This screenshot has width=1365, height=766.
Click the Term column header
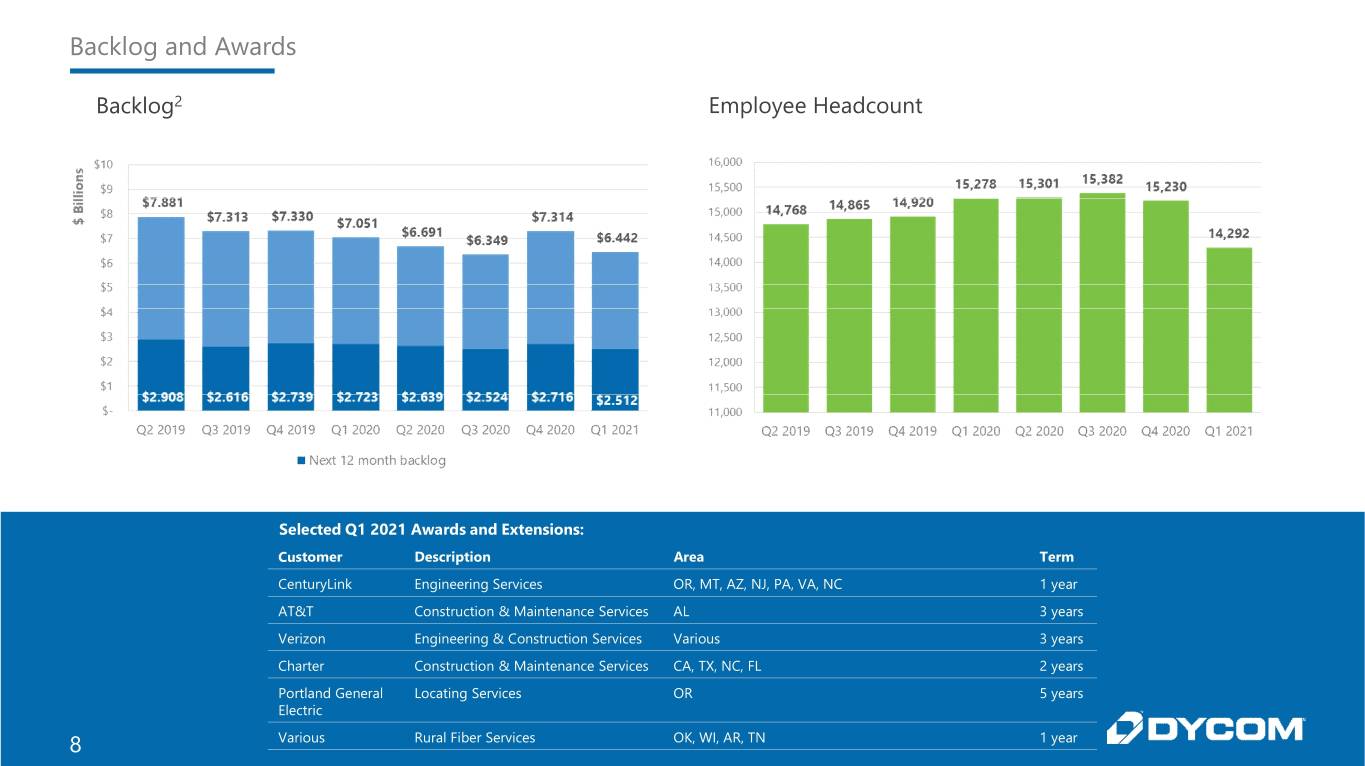tap(1056, 557)
